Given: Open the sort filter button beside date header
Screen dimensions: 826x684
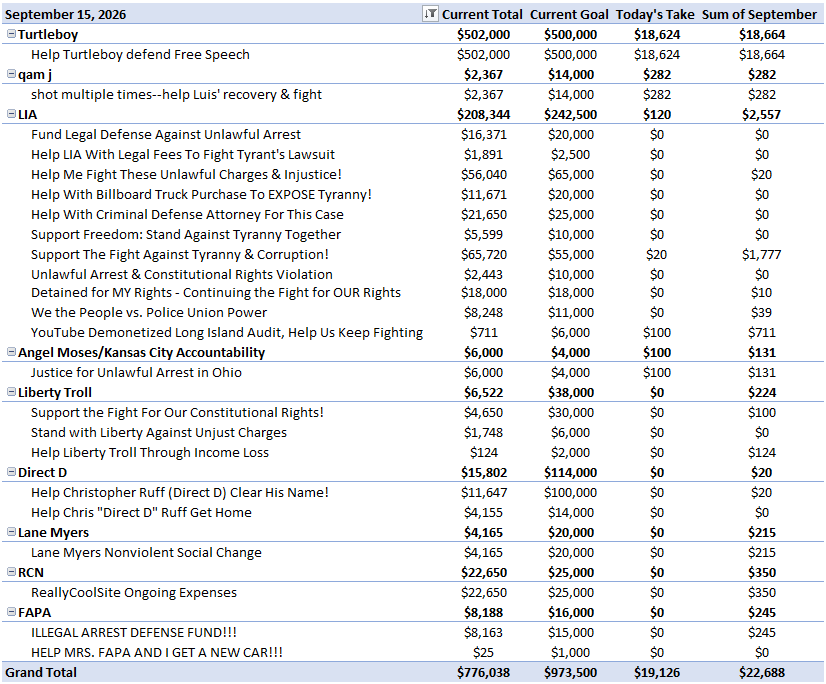Looking at the screenshot, I should pos(430,14).
